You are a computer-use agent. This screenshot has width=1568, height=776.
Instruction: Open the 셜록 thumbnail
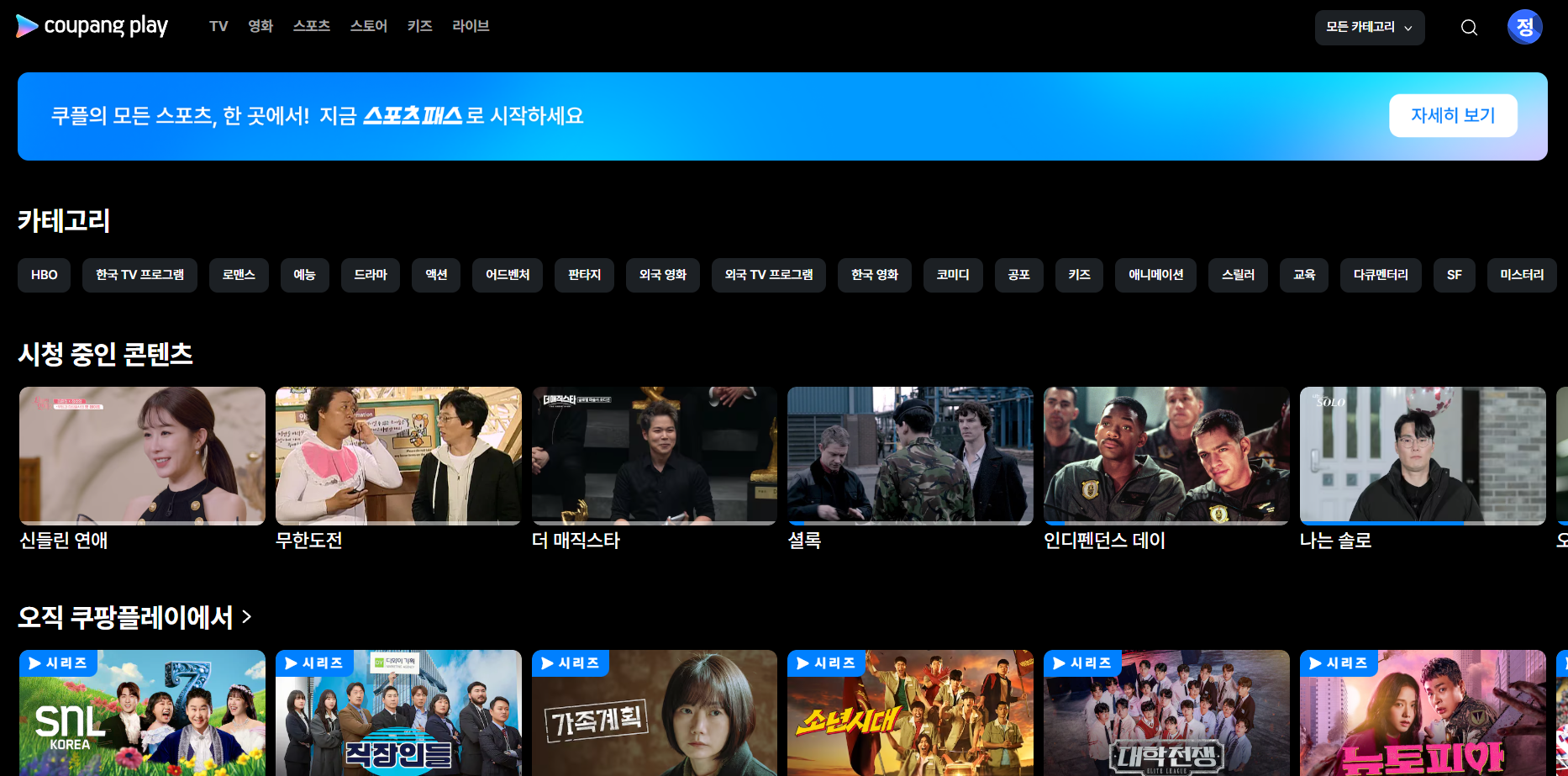[910, 456]
